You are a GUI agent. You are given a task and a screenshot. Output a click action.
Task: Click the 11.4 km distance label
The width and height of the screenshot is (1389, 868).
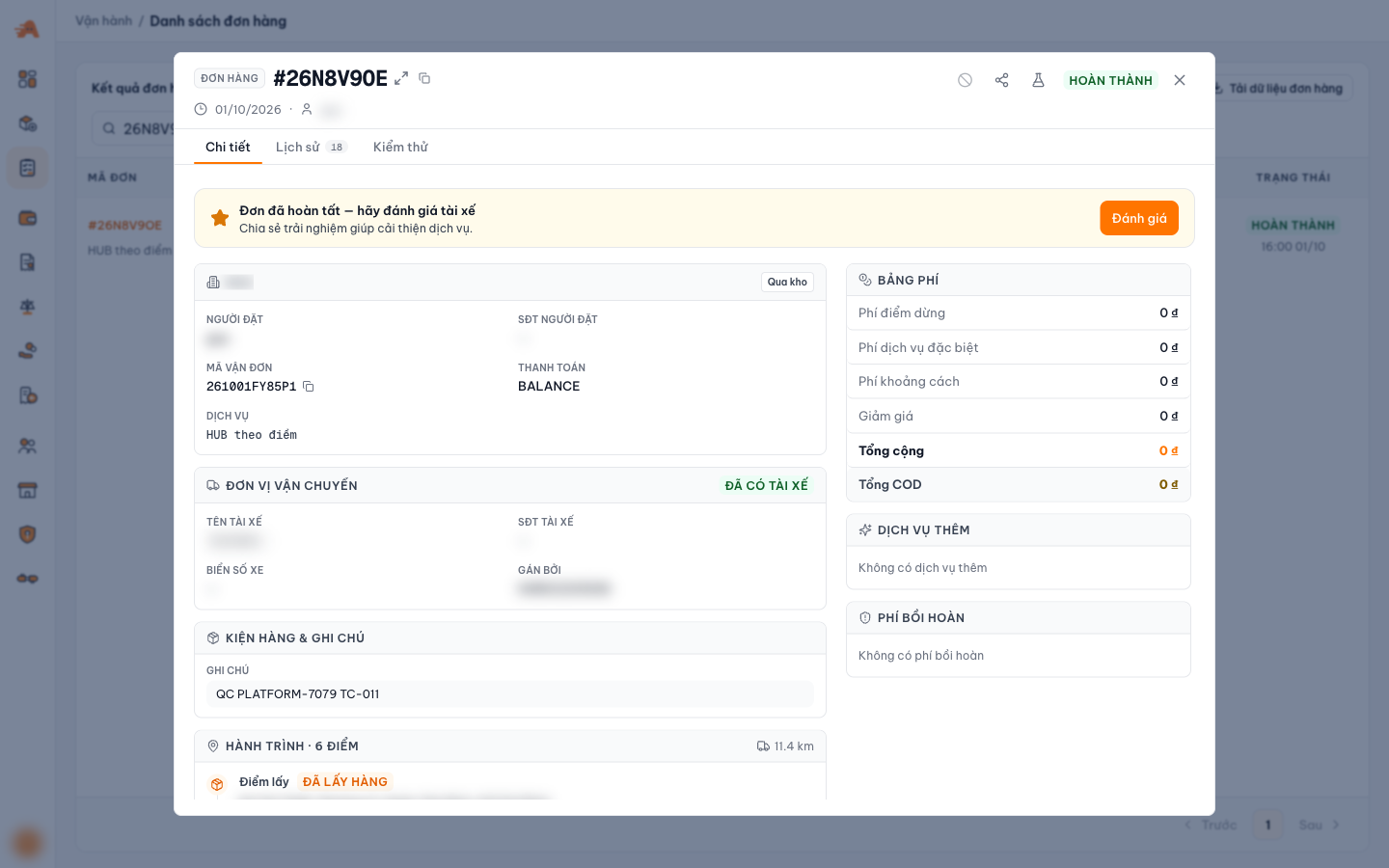[x=785, y=746]
